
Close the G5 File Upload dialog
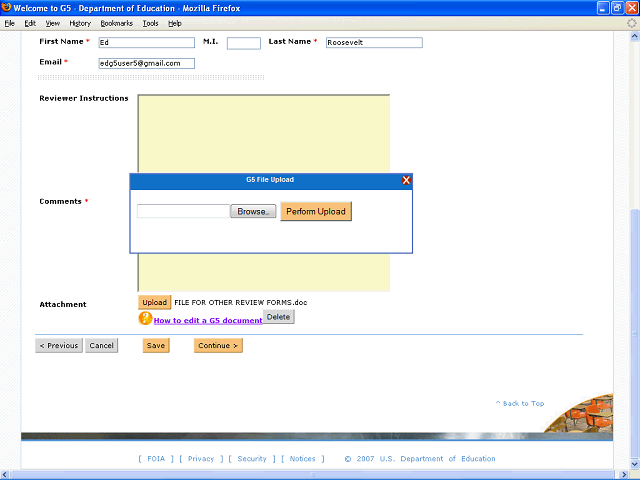406,180
